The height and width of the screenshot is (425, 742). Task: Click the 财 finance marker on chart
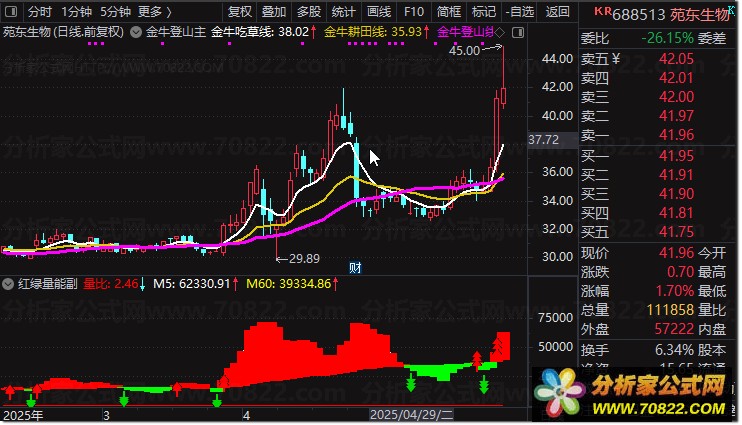[x=355, y=268]
